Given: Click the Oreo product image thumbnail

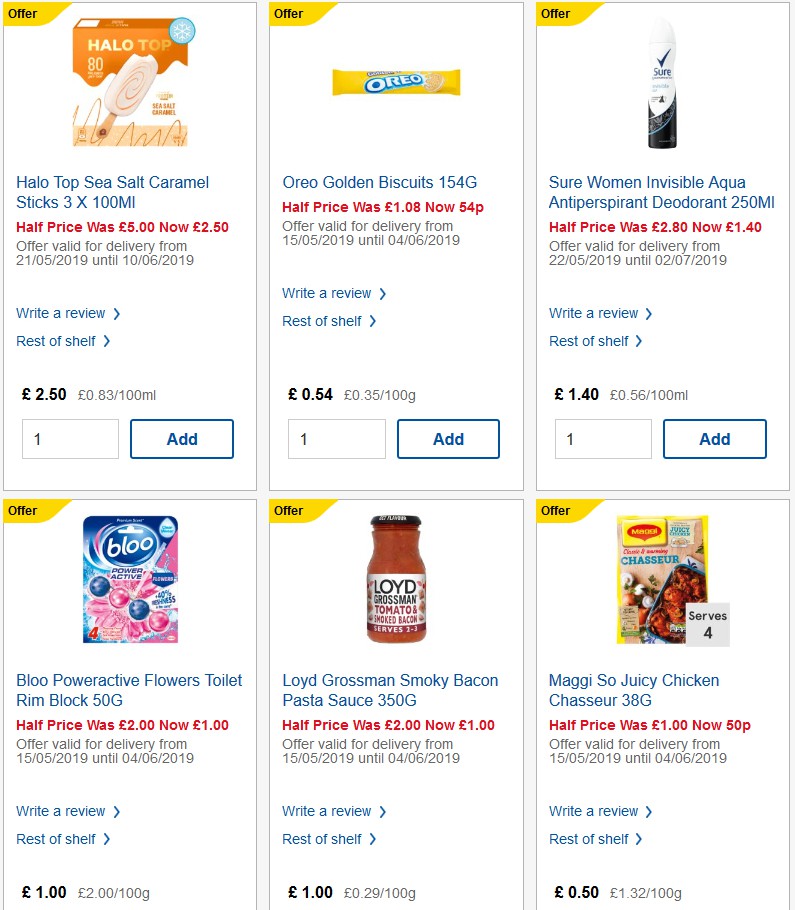Looking at the screenshot, I should coord(394,84).
